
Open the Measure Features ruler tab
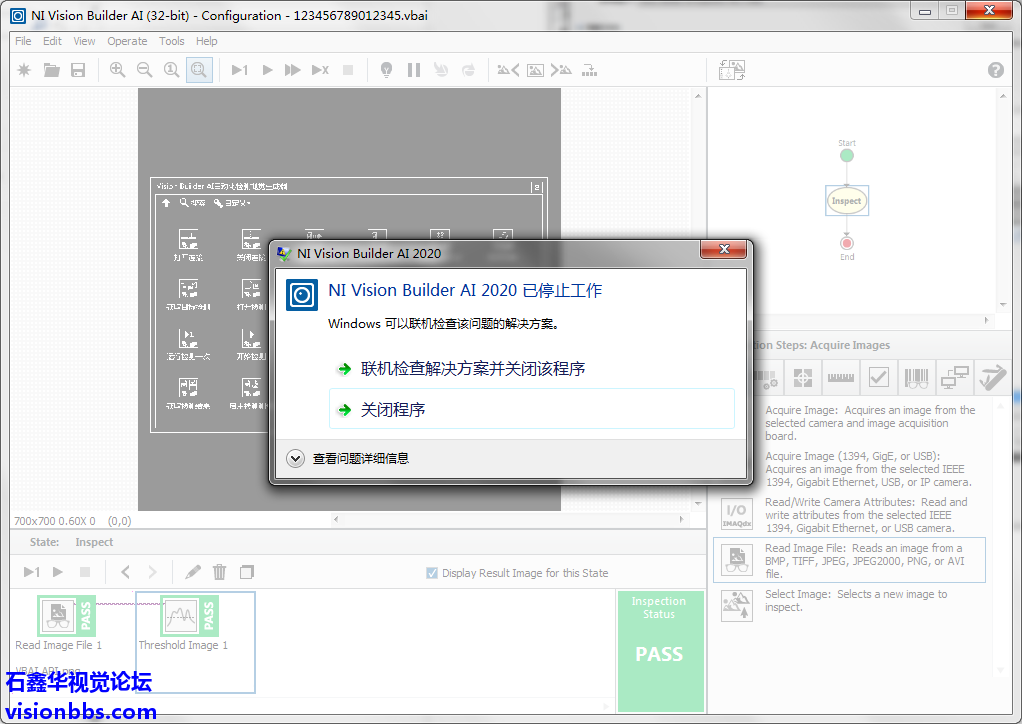coord(841,377)
